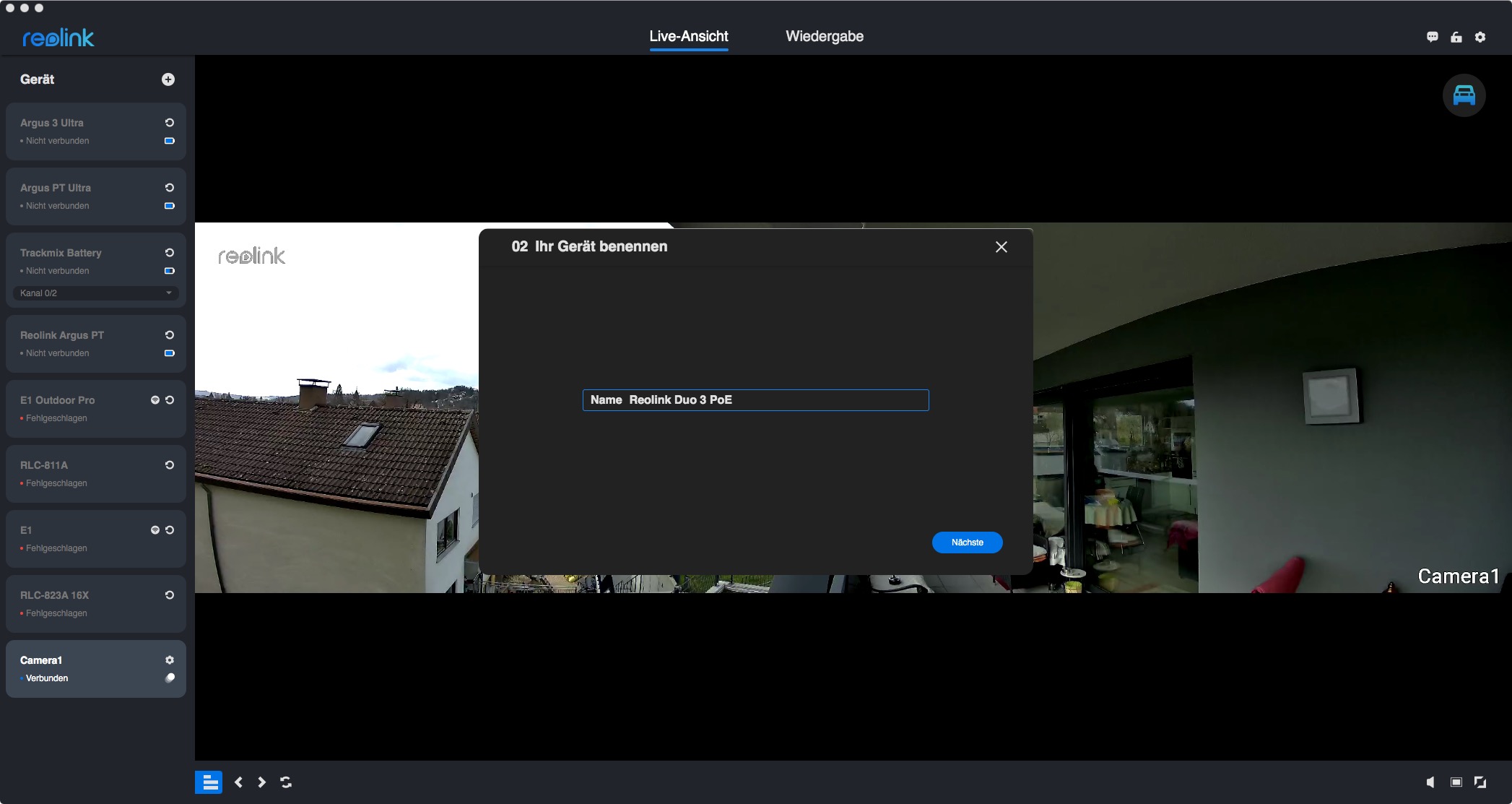Refresh the RLC-823A 16X connection

click(x=170, y=595)
